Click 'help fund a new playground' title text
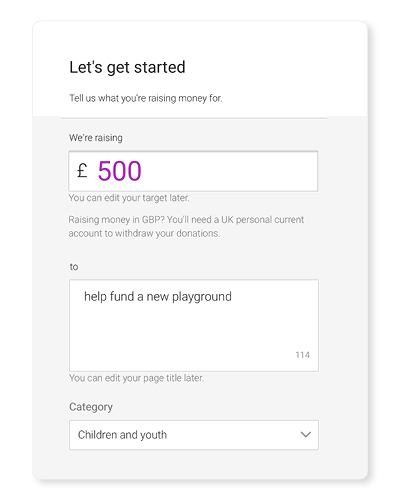Image resolution: width=400 pixels, height=500 pixels. pos(158,297)
